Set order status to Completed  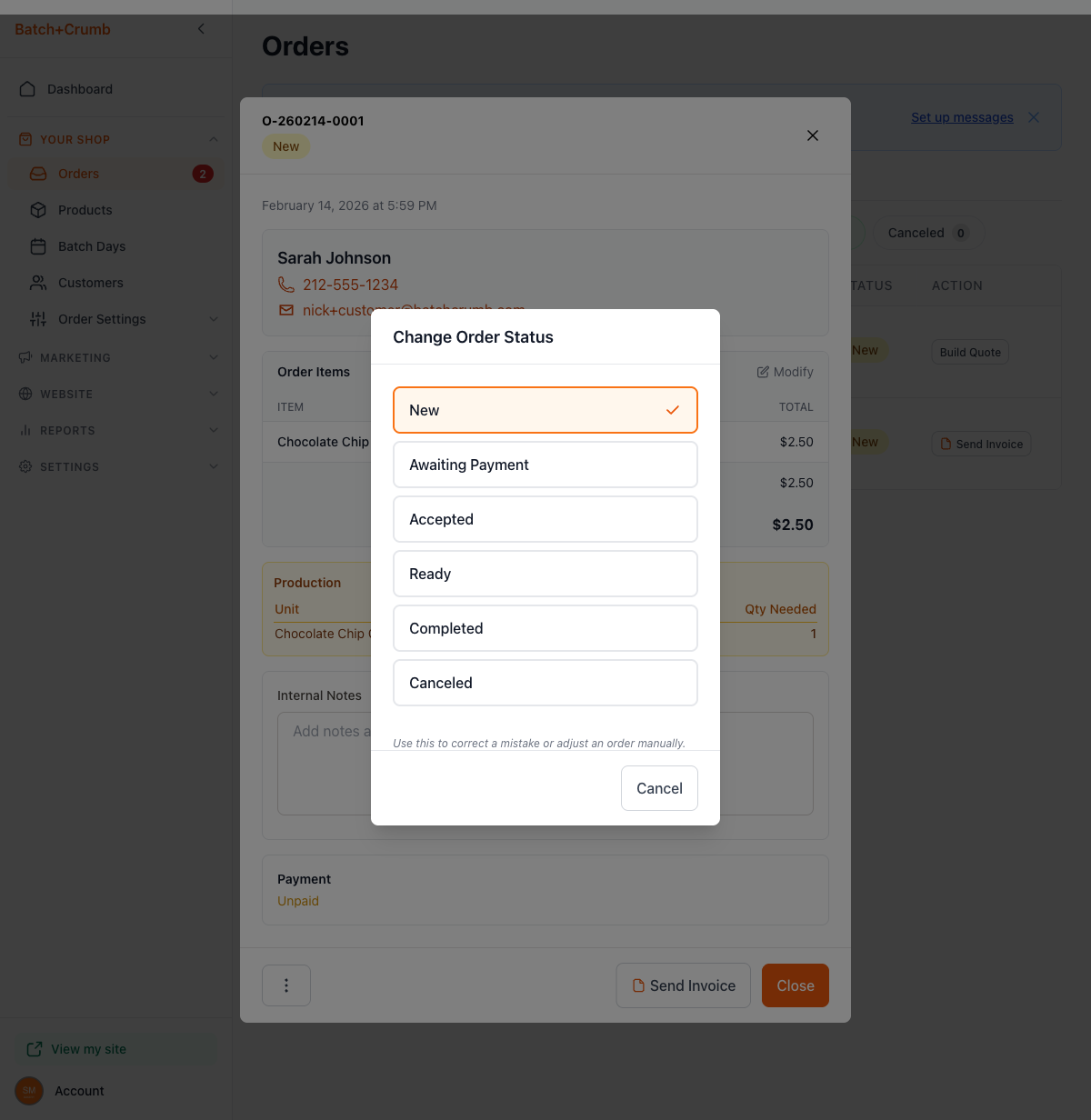point(545,628)
